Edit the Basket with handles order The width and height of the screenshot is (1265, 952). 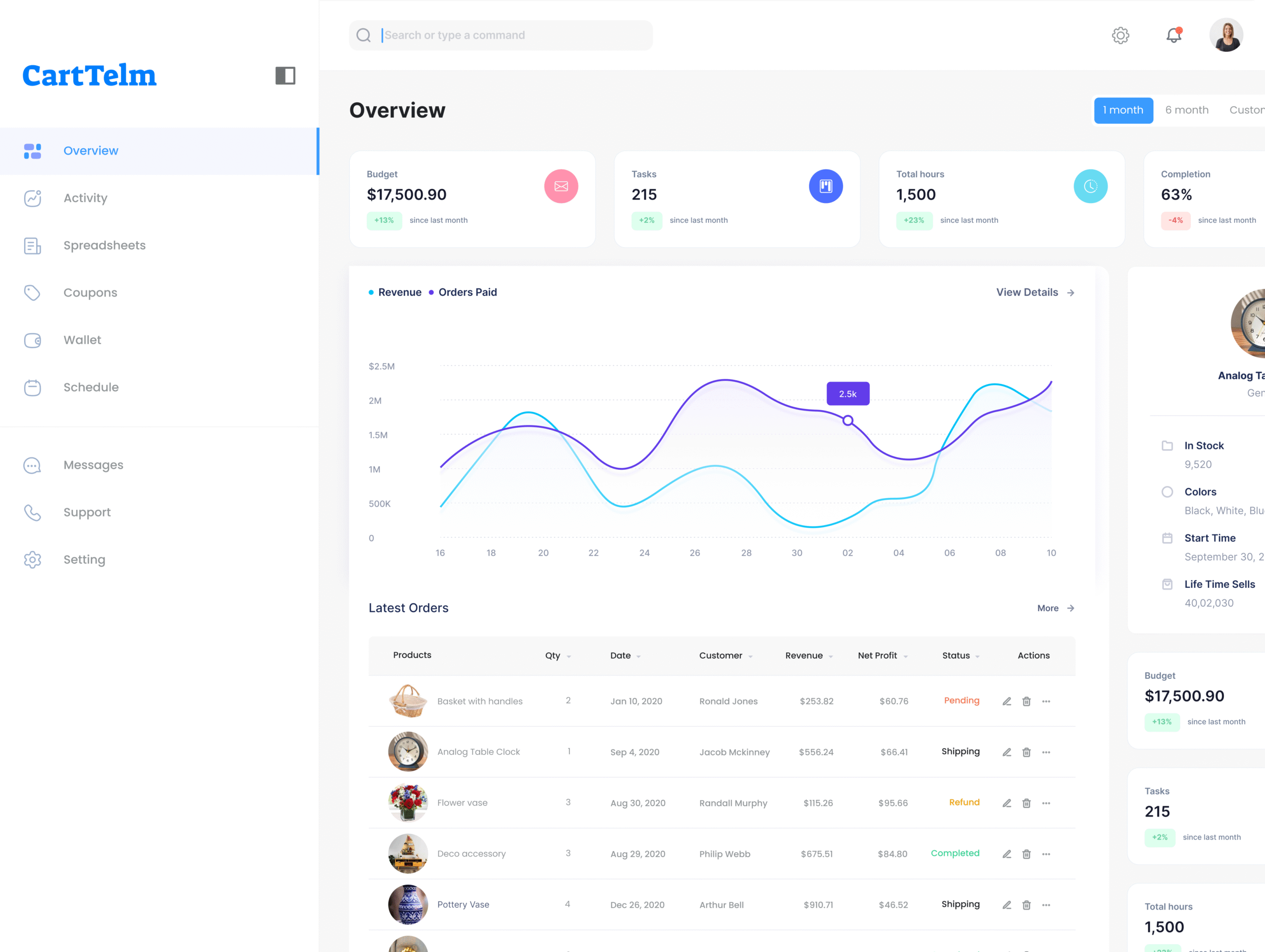click(x=1007, y=702)
